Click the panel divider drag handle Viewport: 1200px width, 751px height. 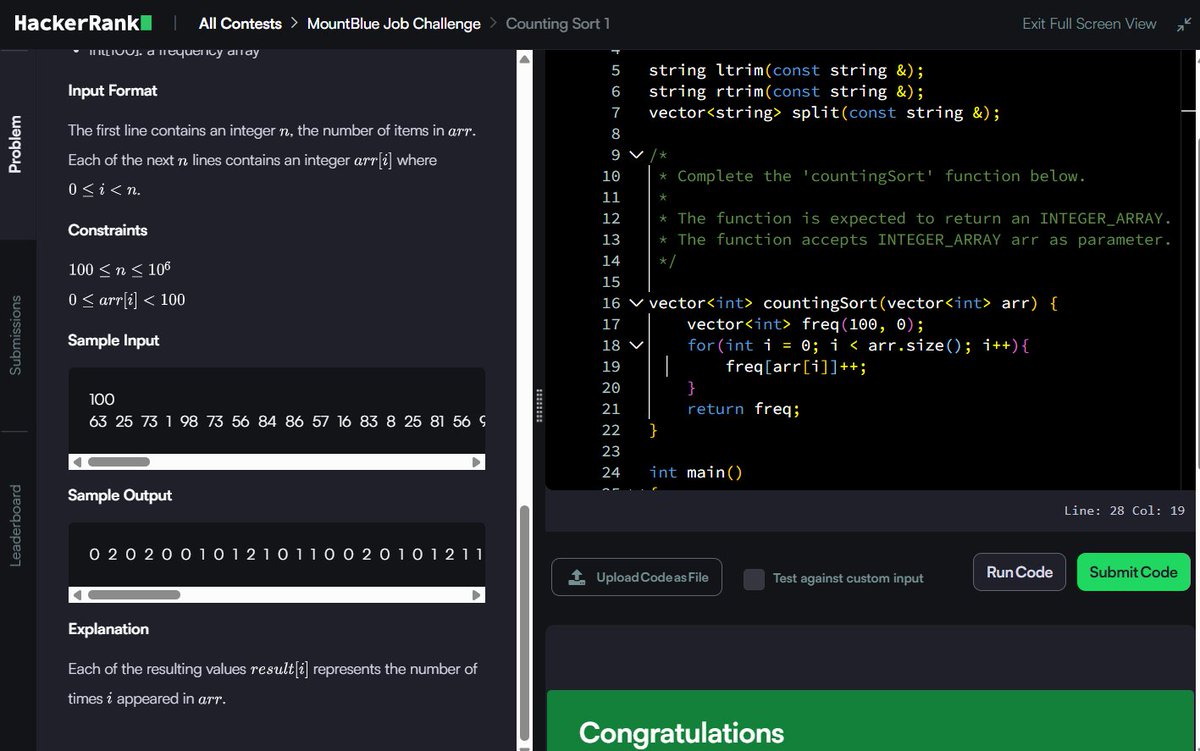(540, 404)
